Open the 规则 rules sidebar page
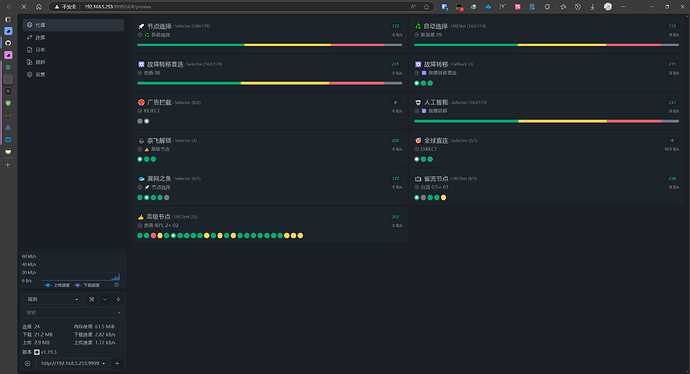Screen dimensions: 690x374 click(x=73, y=62)
